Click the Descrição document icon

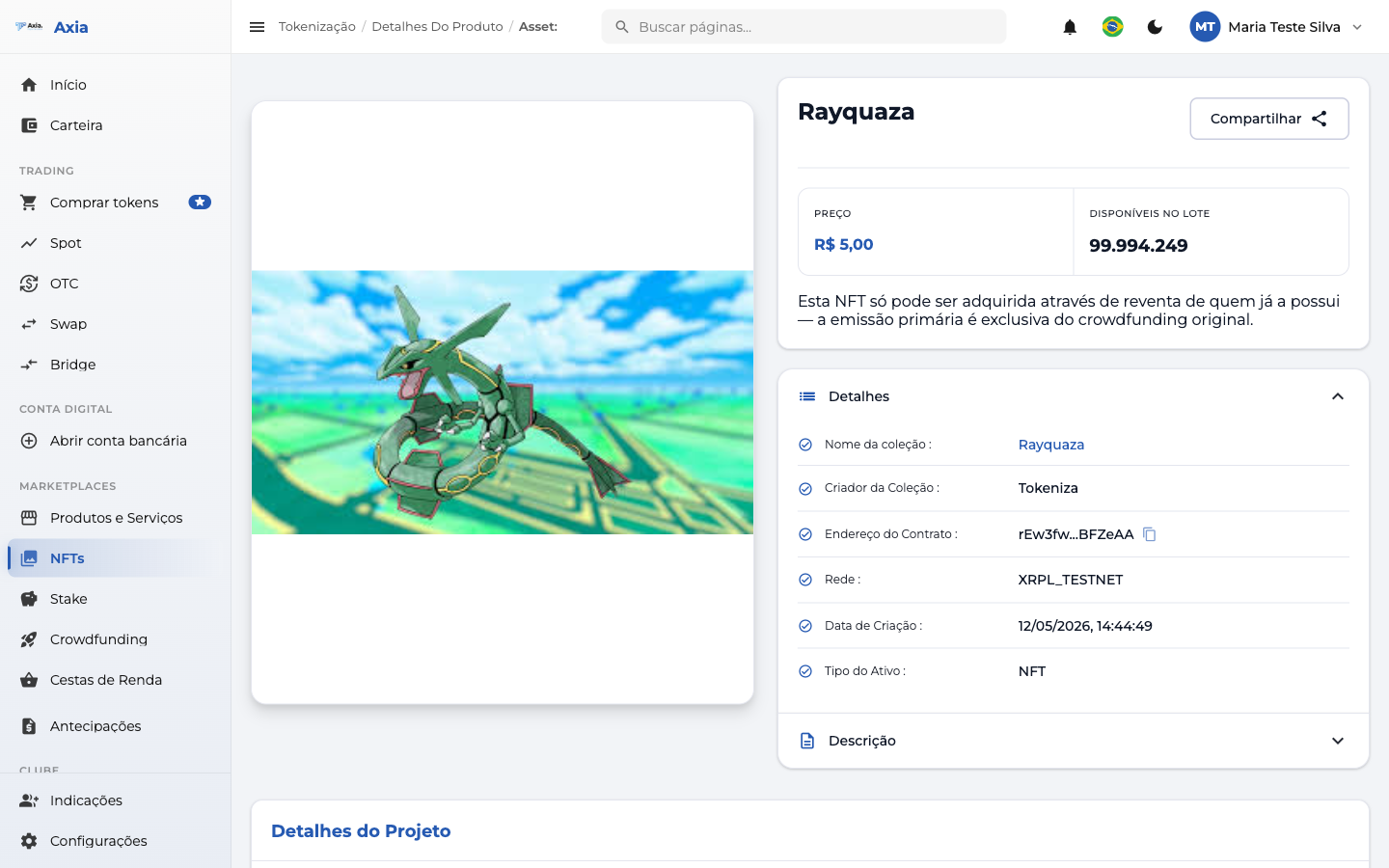(x=807, y=741)
